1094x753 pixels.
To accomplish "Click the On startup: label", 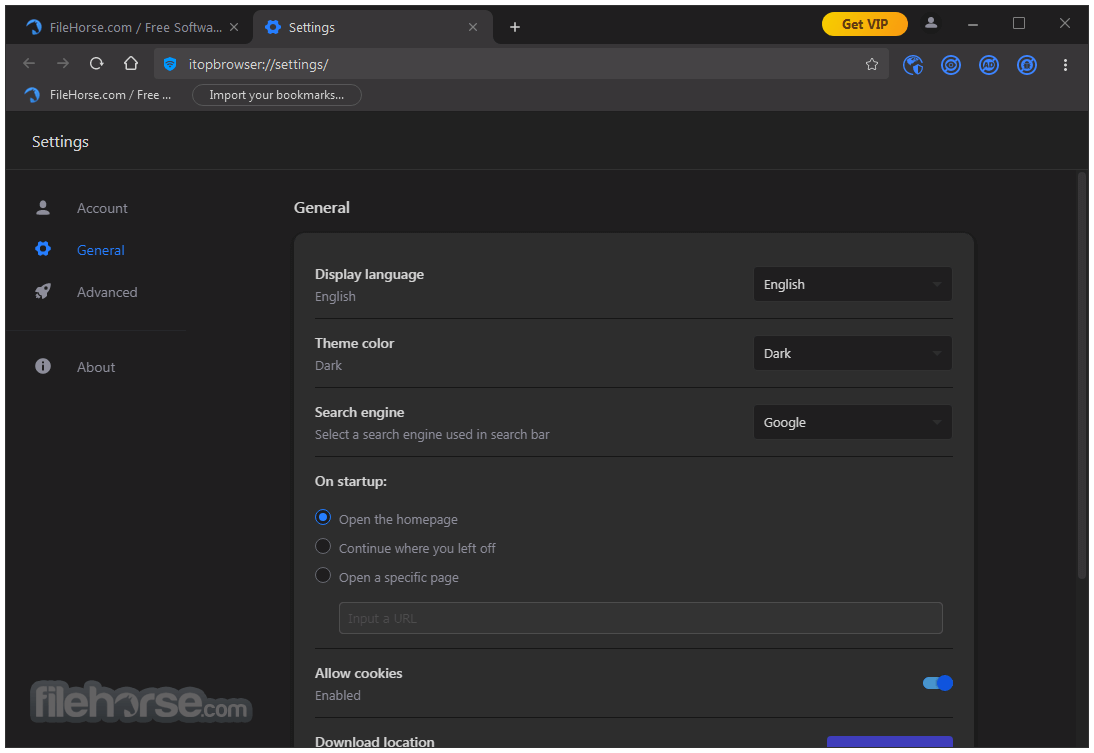I will [350, 481].
